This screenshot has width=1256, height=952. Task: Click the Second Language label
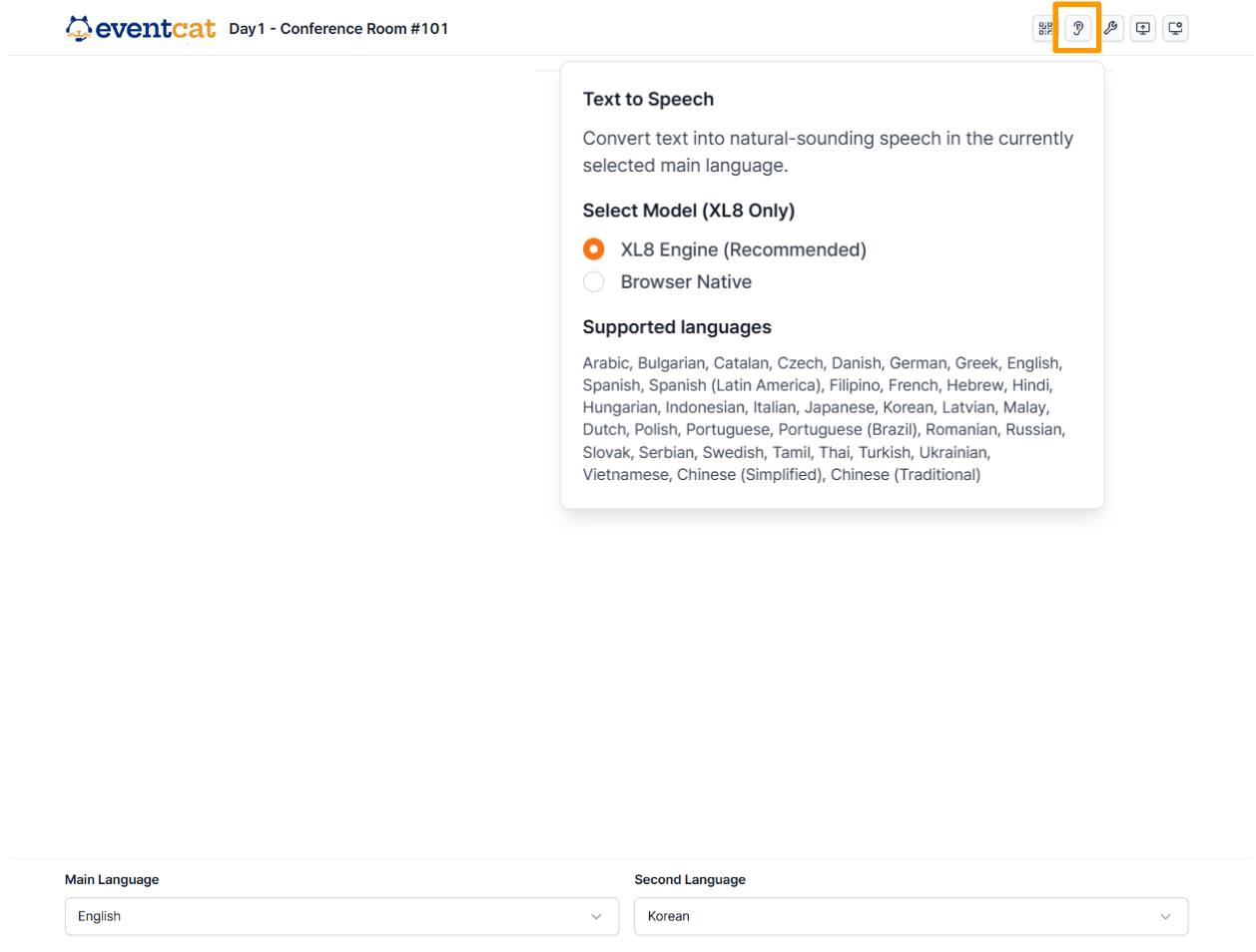[690, 879]
